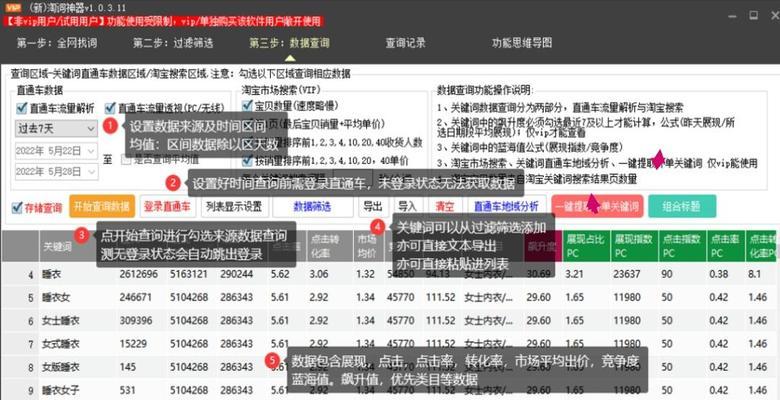Viewport: 780px width, 400px height.
Task: Click the VIP logo icon in title bar
Action: (x=13, y=7)
